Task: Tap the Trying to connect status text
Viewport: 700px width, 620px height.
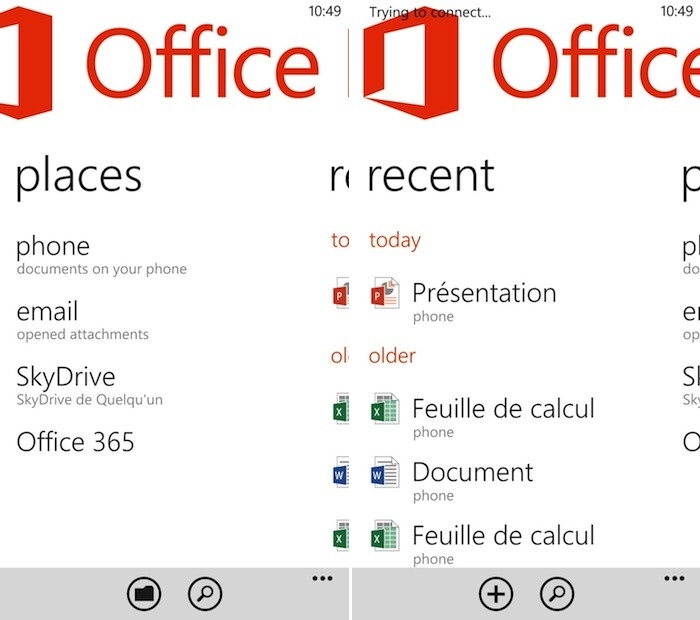Action: pyautogui.click(x=429, y=12)
